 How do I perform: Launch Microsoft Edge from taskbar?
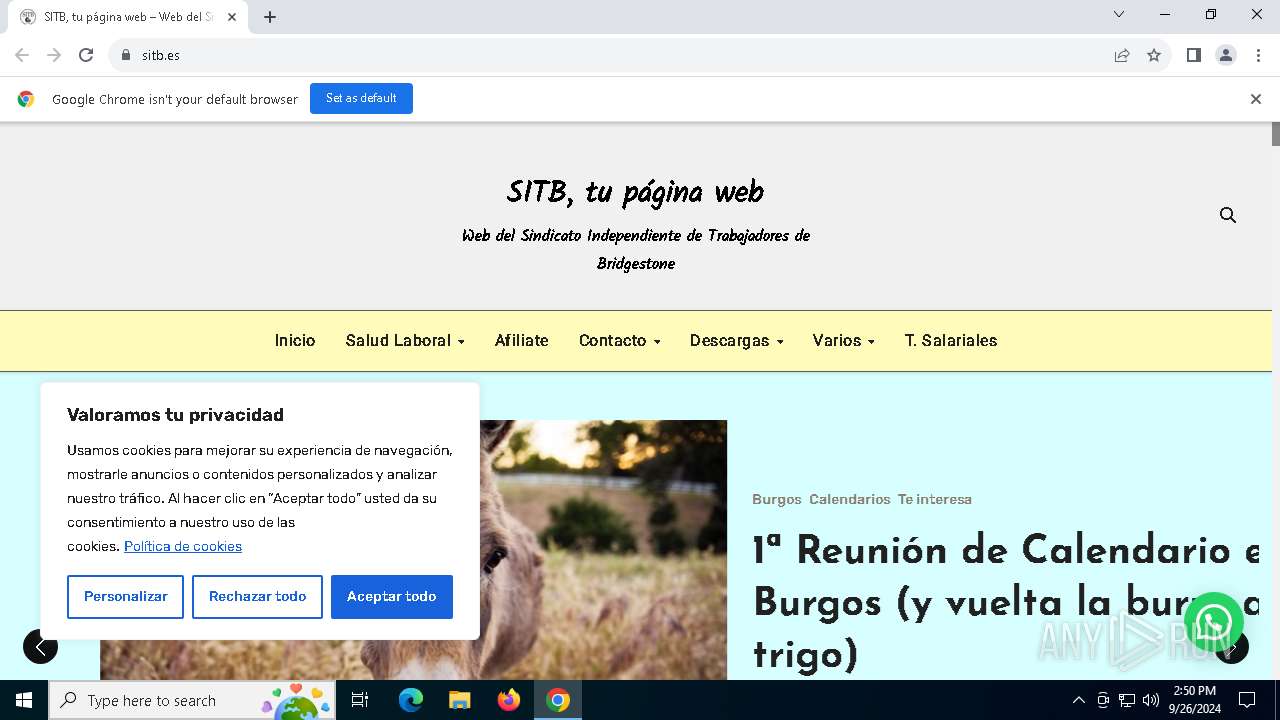click(x=410, y=700)
